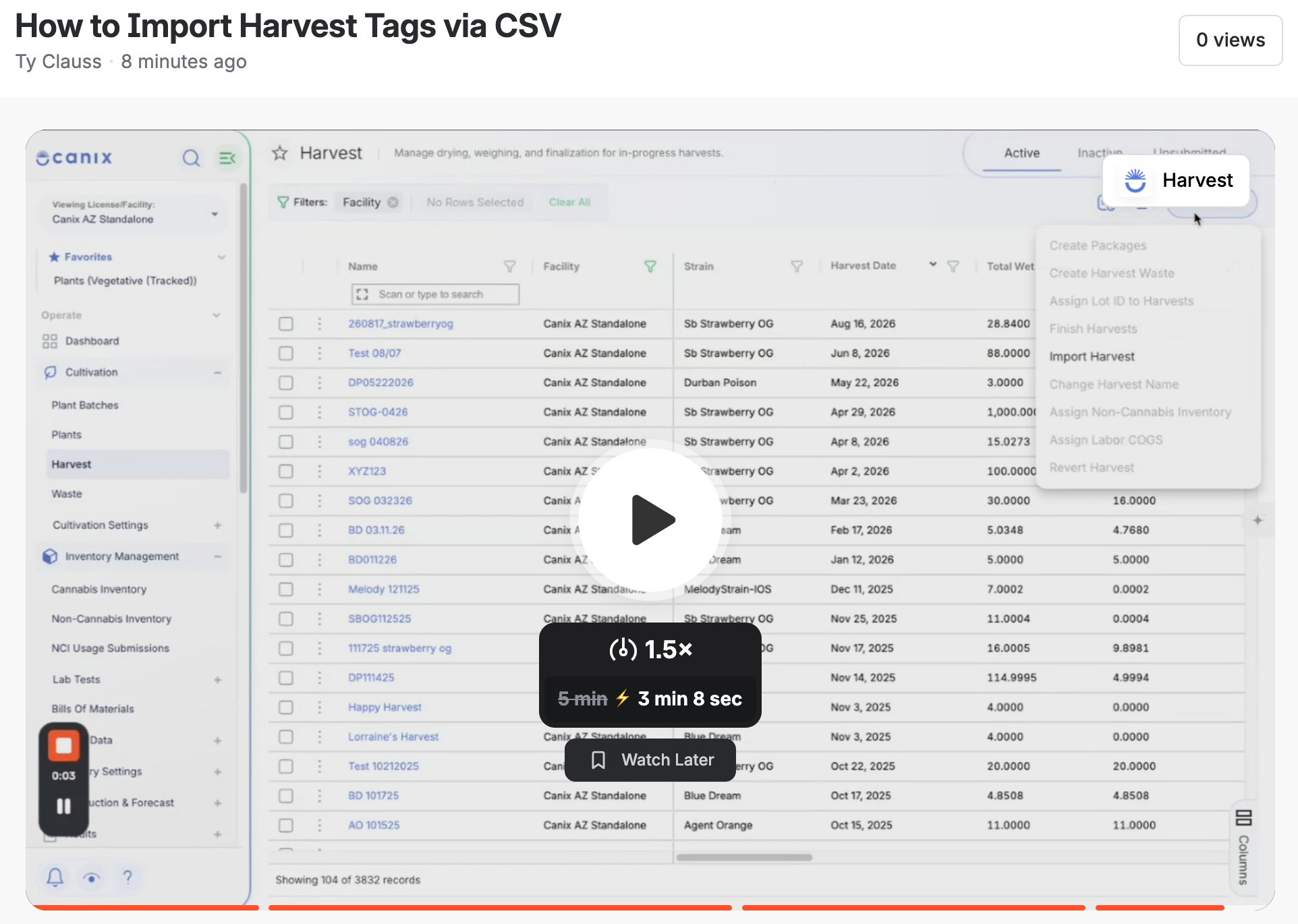Click the help question mark icon
Image resolution: width=1298 pixels, height=924 pixels.
[x=128, y=877]
